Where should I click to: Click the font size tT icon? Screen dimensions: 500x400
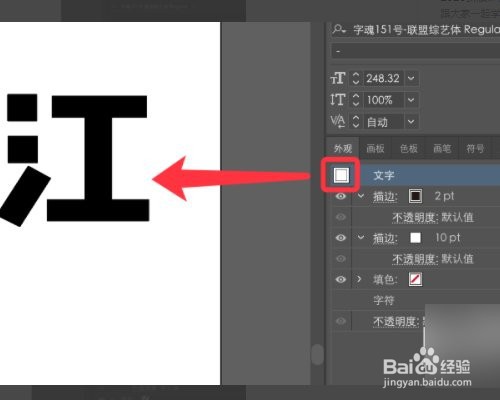[337, 78]
